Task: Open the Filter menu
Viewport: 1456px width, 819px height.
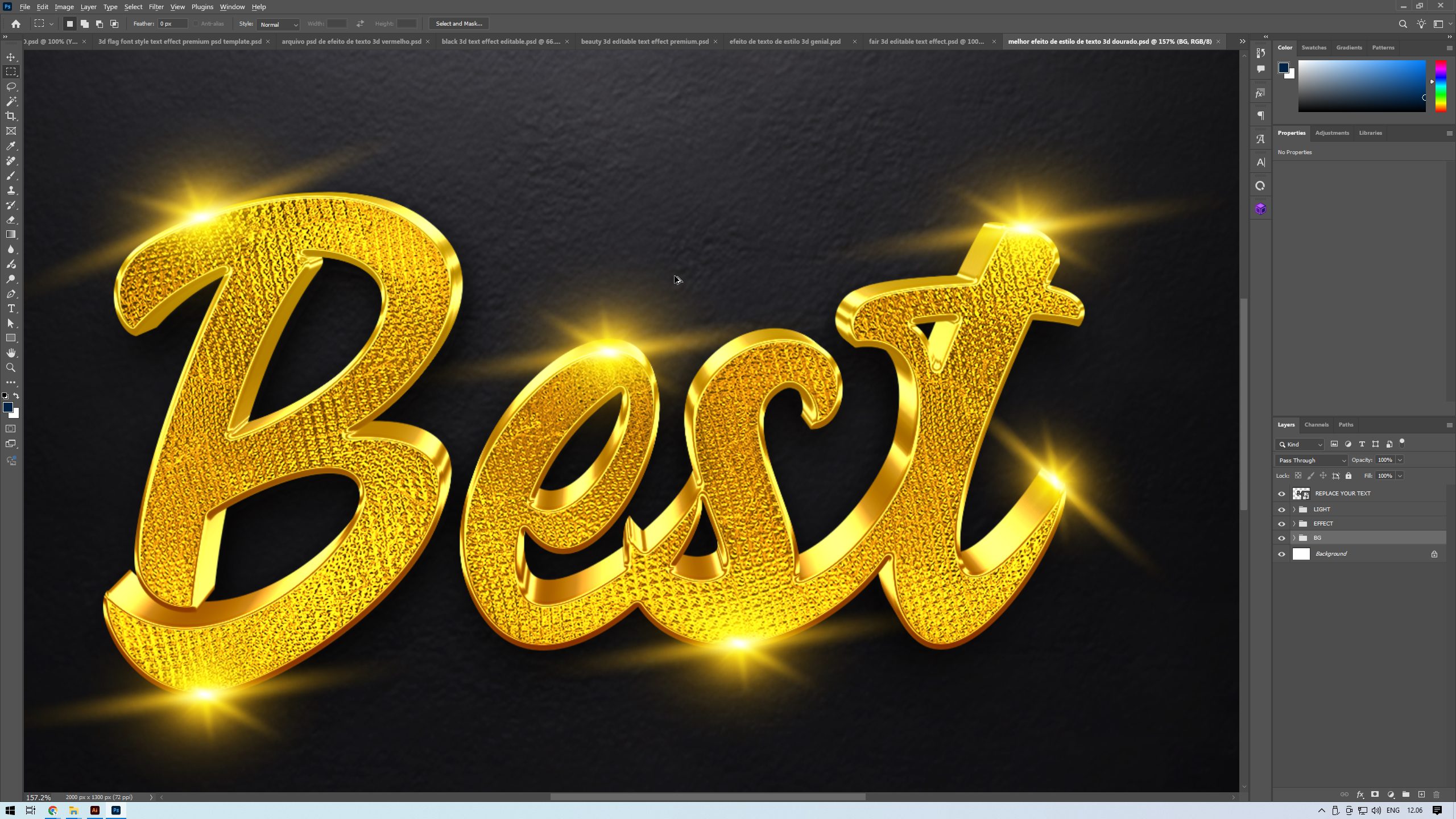Action: pyautogui.click(x=156, y=6)
